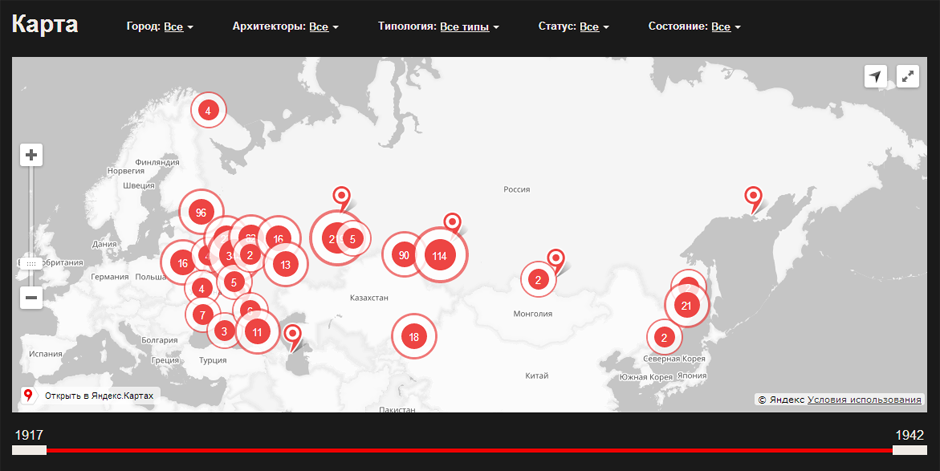Click the 1942 end handle of timeline
940x471 pixels.
[x=910, y=450]
